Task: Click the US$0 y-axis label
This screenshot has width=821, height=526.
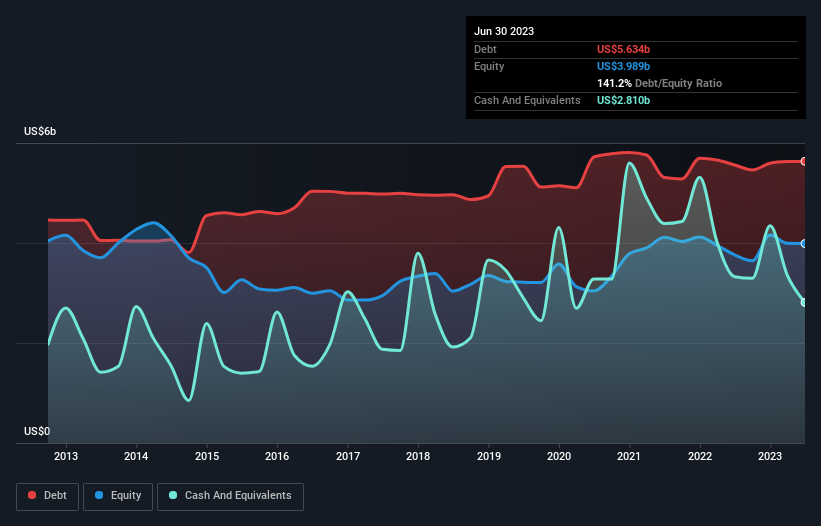Action: pos(37,431)
